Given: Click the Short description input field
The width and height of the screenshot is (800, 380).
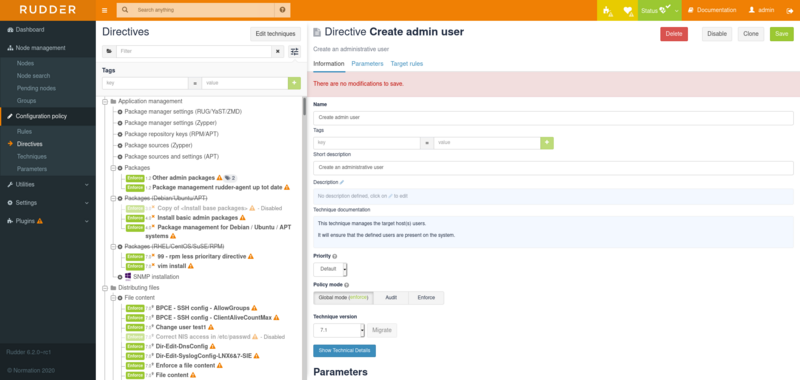Looking at the screenshot, I should (x=554, y=168).
